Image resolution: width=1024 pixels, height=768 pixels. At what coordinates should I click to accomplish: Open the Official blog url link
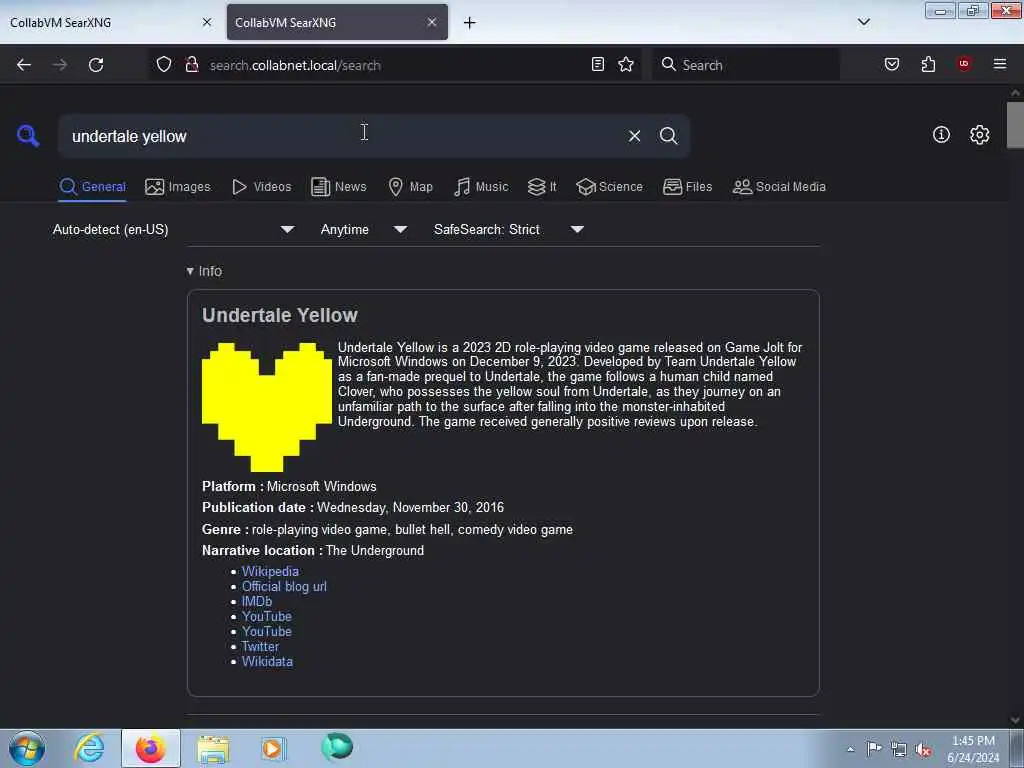tap(284, 586)
